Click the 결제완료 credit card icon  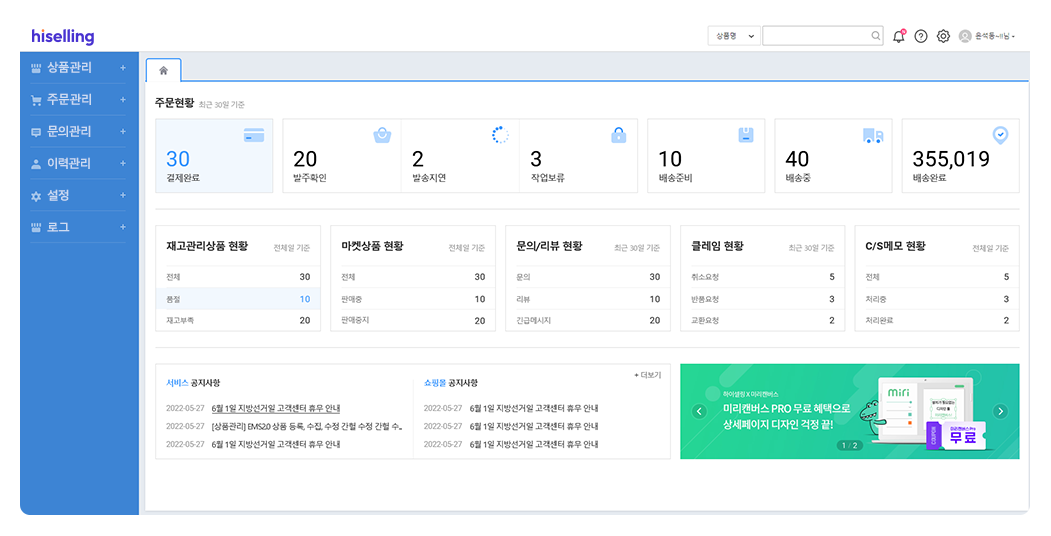254,136
